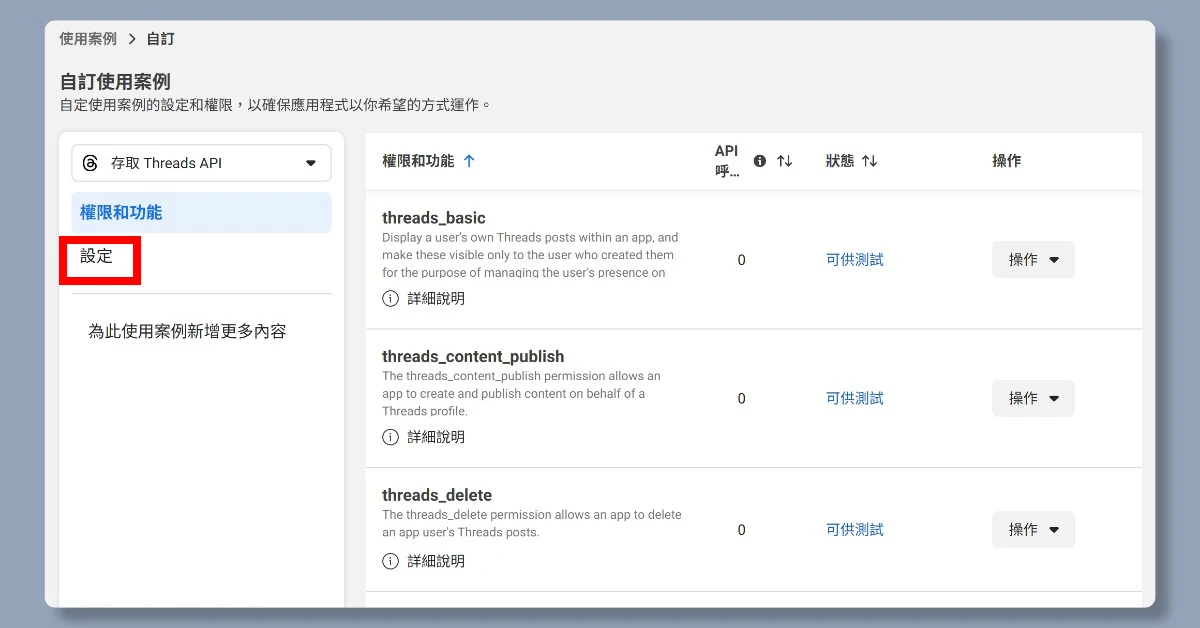Click the breadcrumb chevron separator
Viewport: 1200px width, 628px height.
pyautogui.click(x=132, y=39)
